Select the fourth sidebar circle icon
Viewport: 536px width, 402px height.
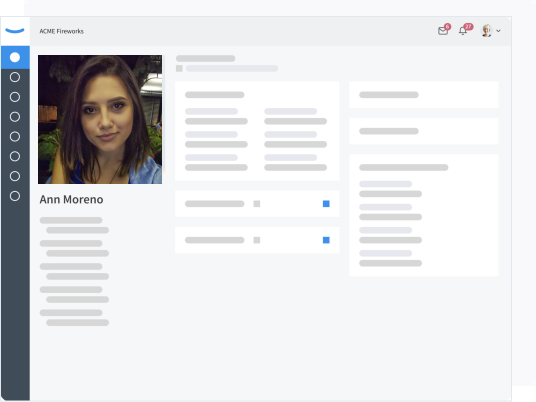point(15,117)
